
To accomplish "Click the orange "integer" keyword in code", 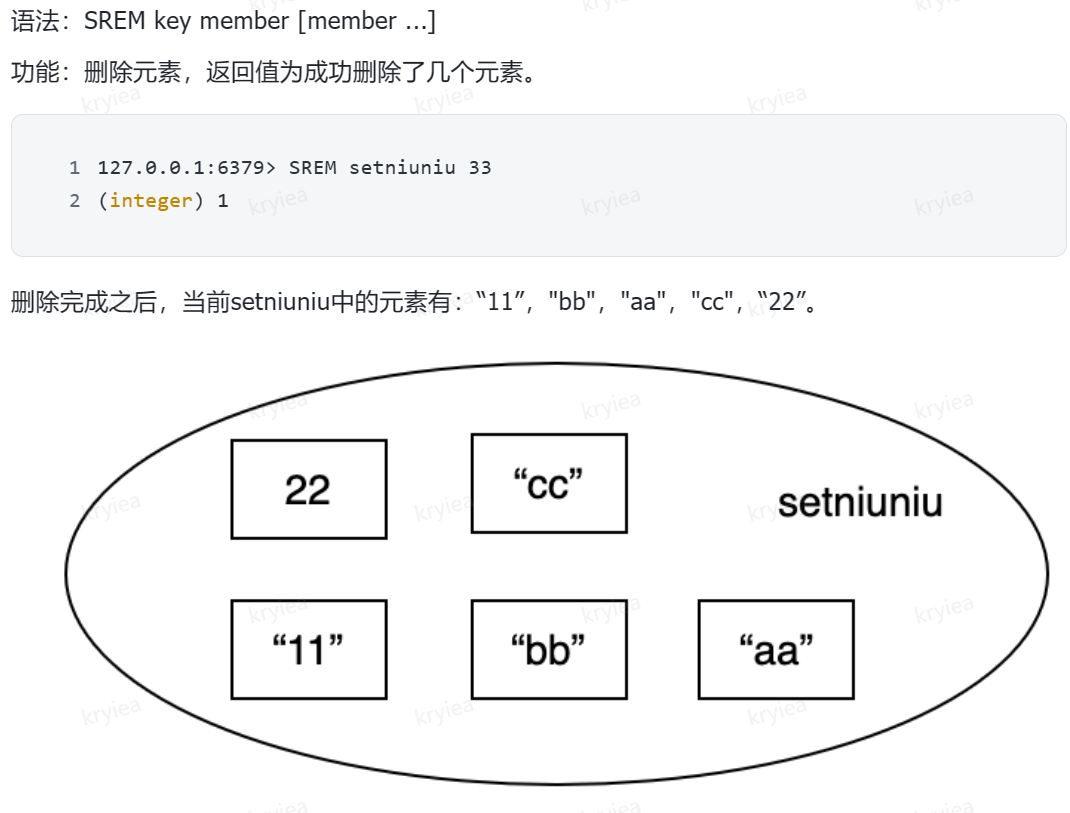I will (150, 200).
